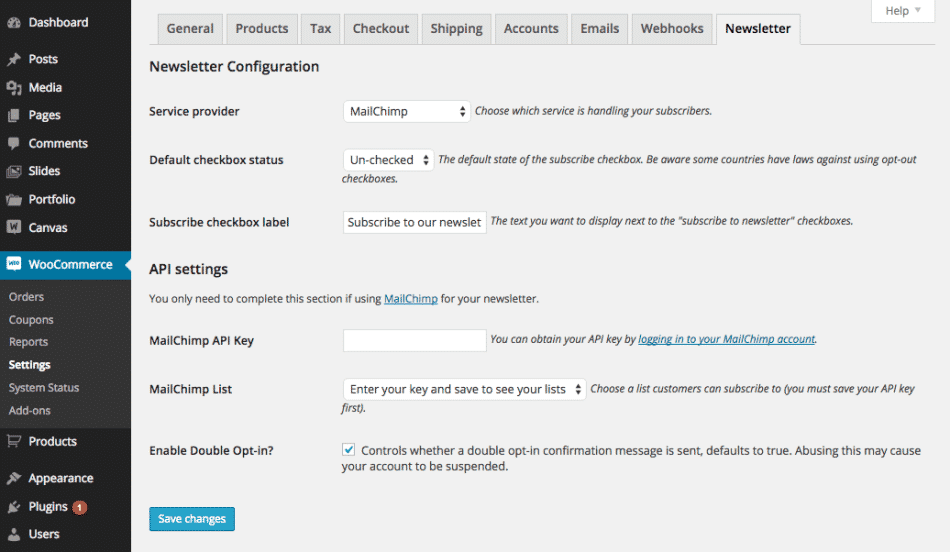Follow the logging in to your MailChimp account link

[726, 339]
